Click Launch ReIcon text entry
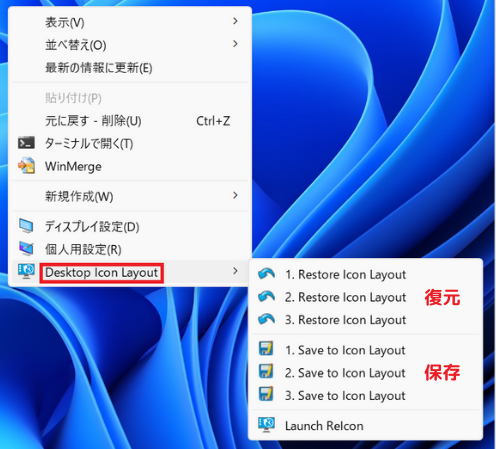The height and width of the screenshot is (449, 496). pos(324,426)
